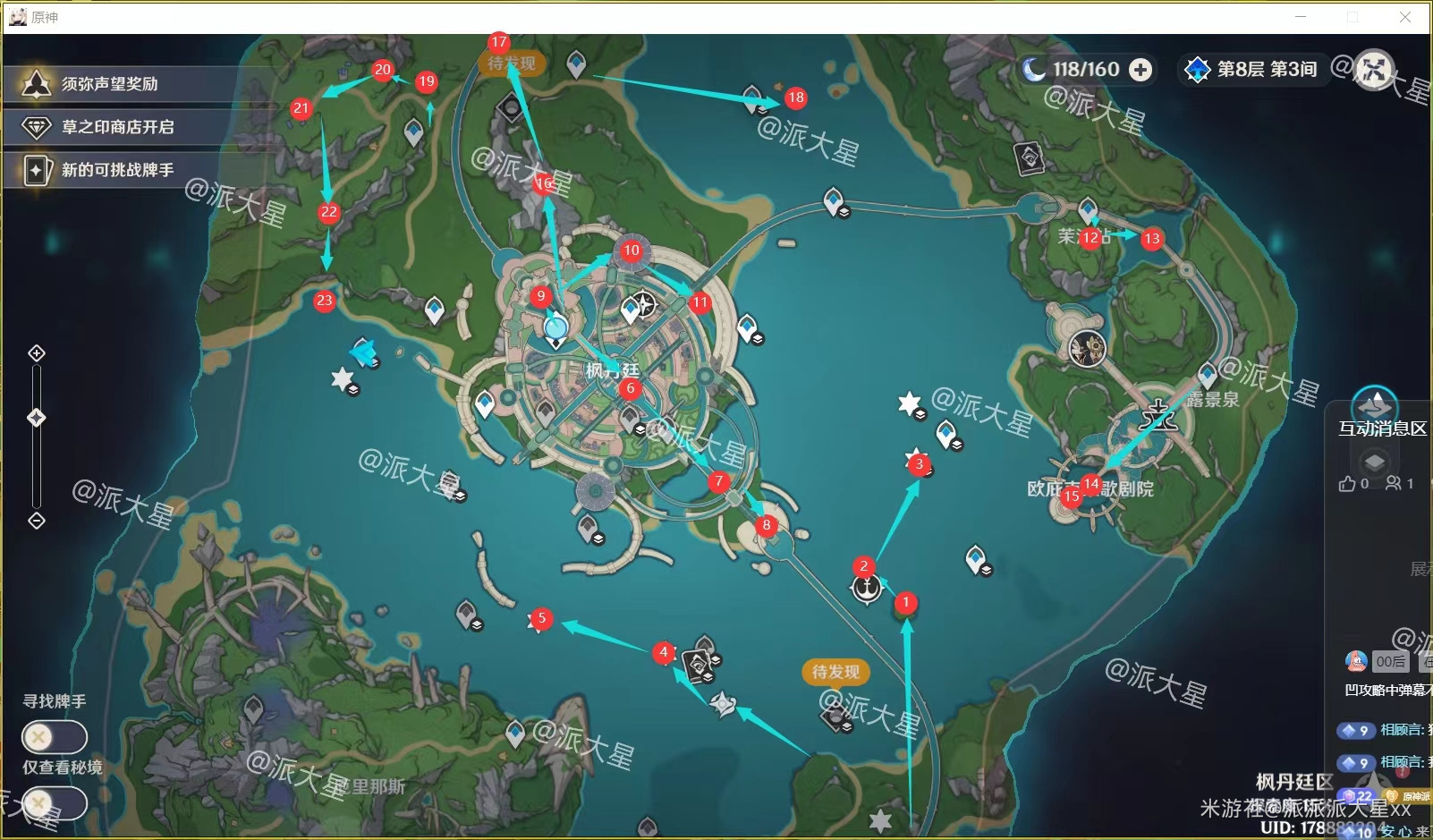The image size is (1433, 840).
Task: Click the 待发现 label in southern sea
Action: click(835, 672)
